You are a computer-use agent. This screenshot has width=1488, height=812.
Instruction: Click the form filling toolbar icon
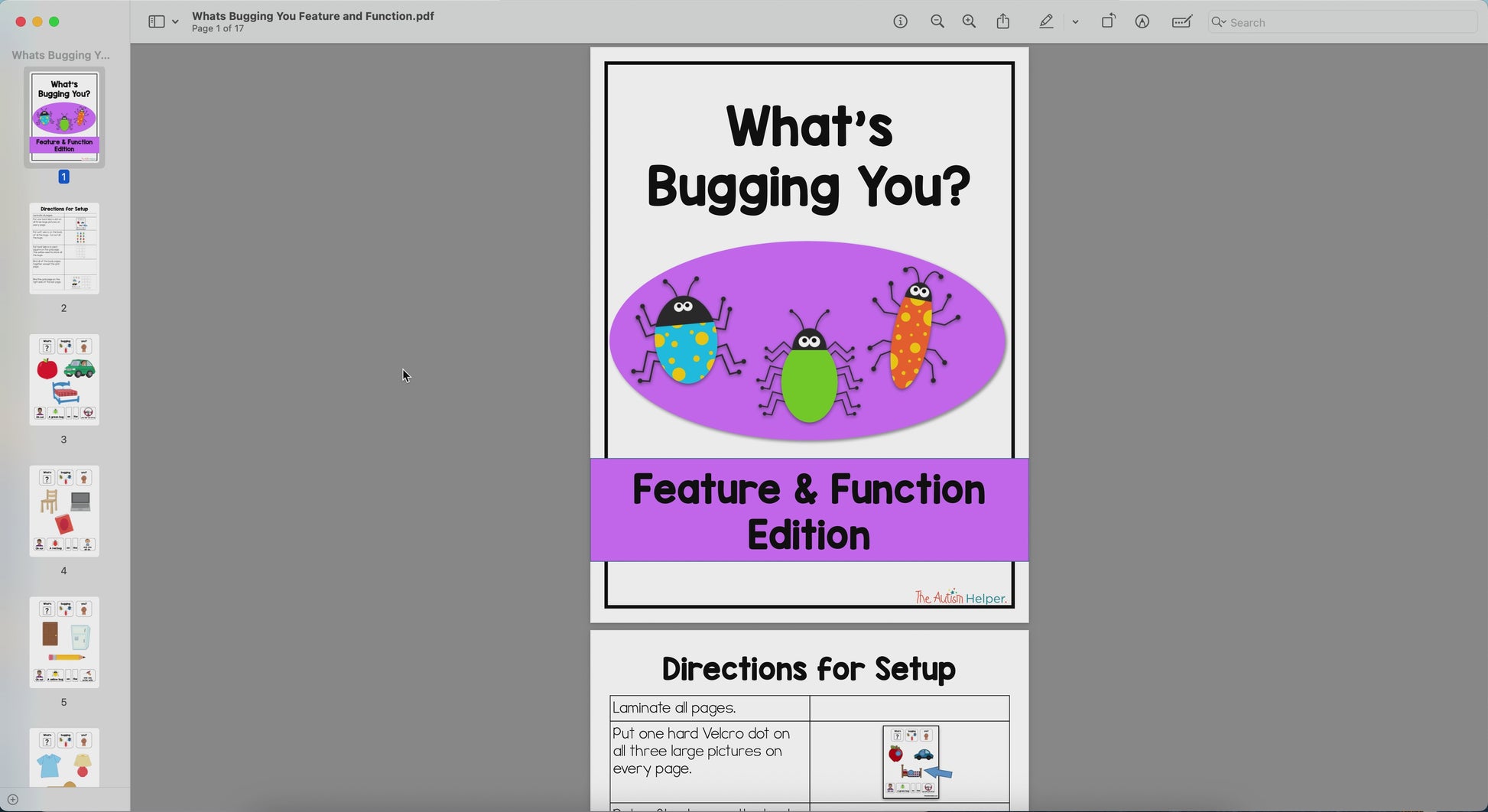1181,22
